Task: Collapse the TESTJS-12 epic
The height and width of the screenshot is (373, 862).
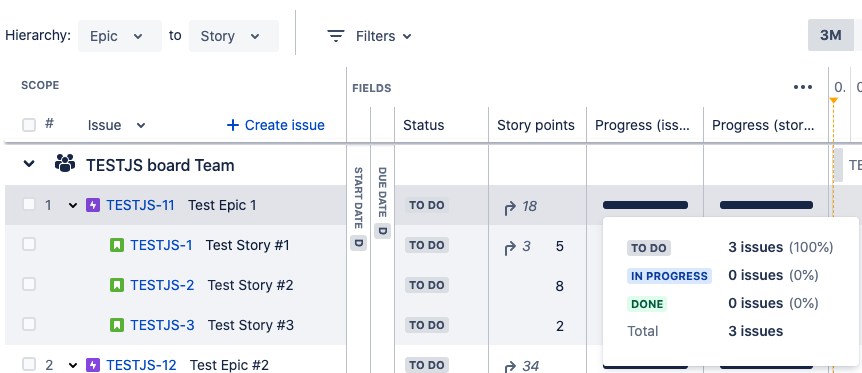Action: 73,365
